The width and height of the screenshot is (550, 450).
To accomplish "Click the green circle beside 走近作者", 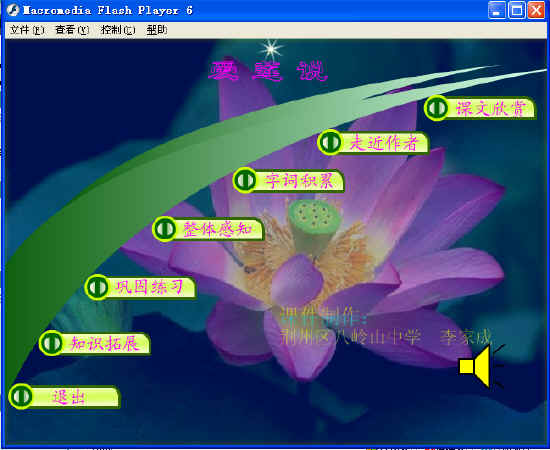I will [x=330, y=142].
